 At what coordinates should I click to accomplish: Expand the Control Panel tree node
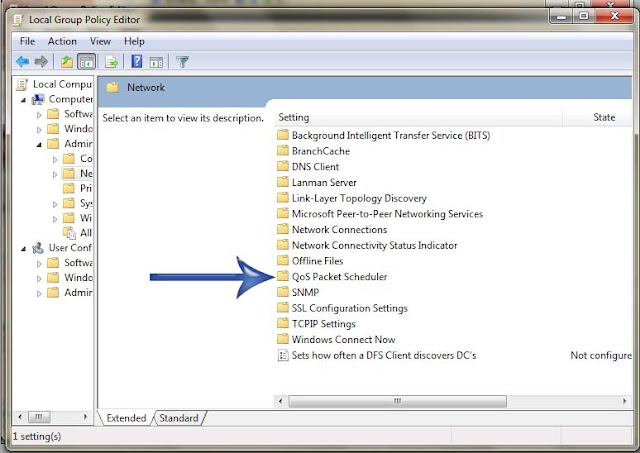coord(55,160)
